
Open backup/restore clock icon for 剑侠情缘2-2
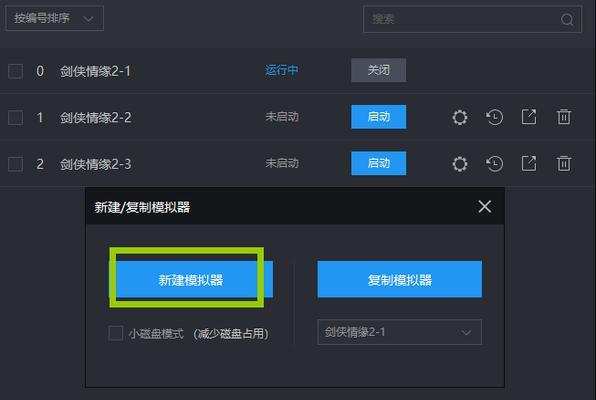(x=495, y=117)
